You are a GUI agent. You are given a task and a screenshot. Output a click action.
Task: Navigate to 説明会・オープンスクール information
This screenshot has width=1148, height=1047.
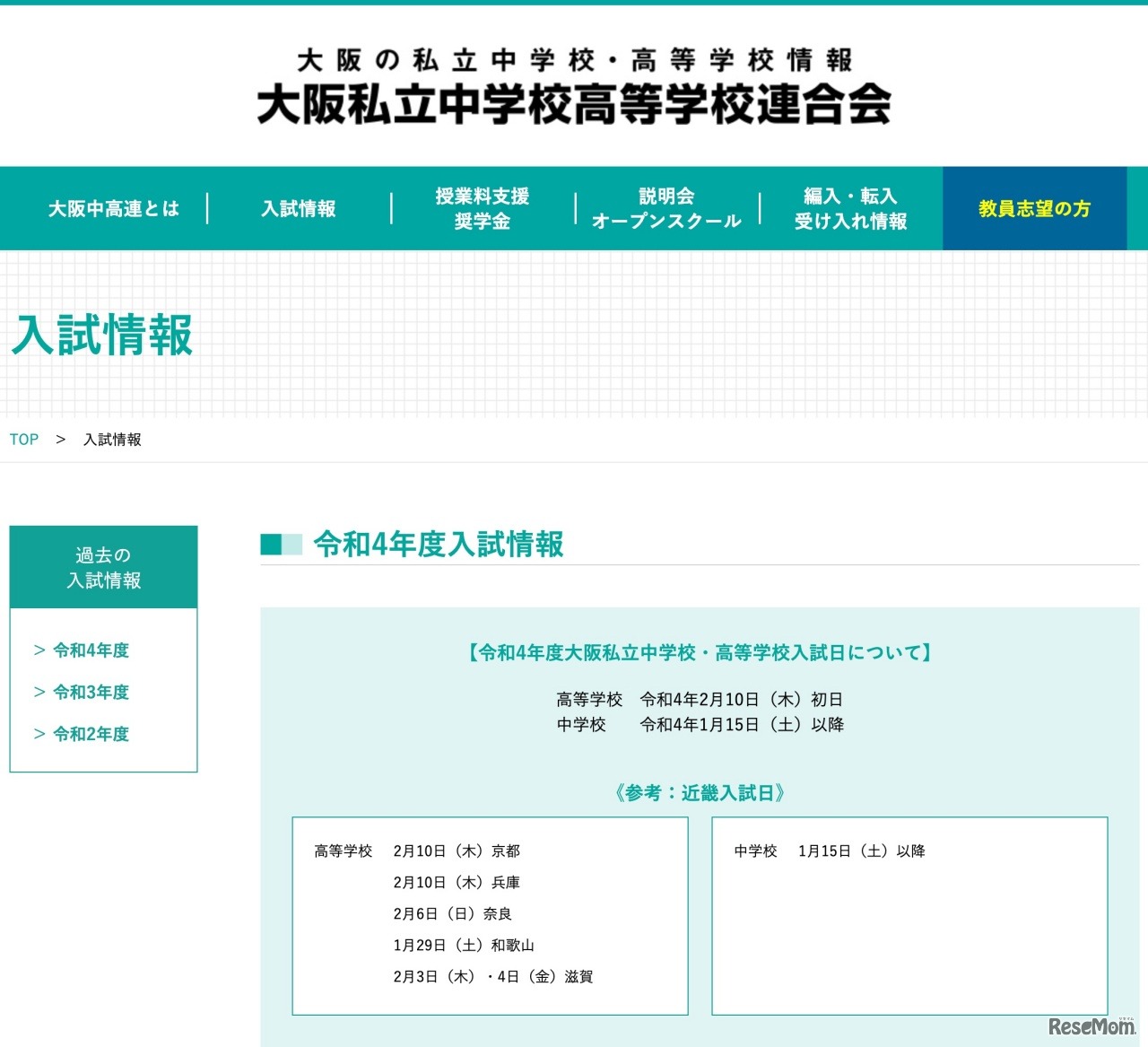[x=665, y=208]
